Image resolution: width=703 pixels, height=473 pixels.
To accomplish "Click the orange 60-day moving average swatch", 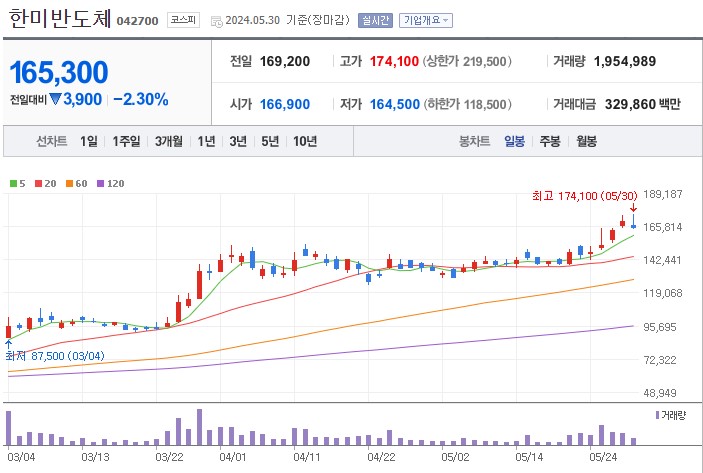I will pyautogui.click(x=69, y=183).
